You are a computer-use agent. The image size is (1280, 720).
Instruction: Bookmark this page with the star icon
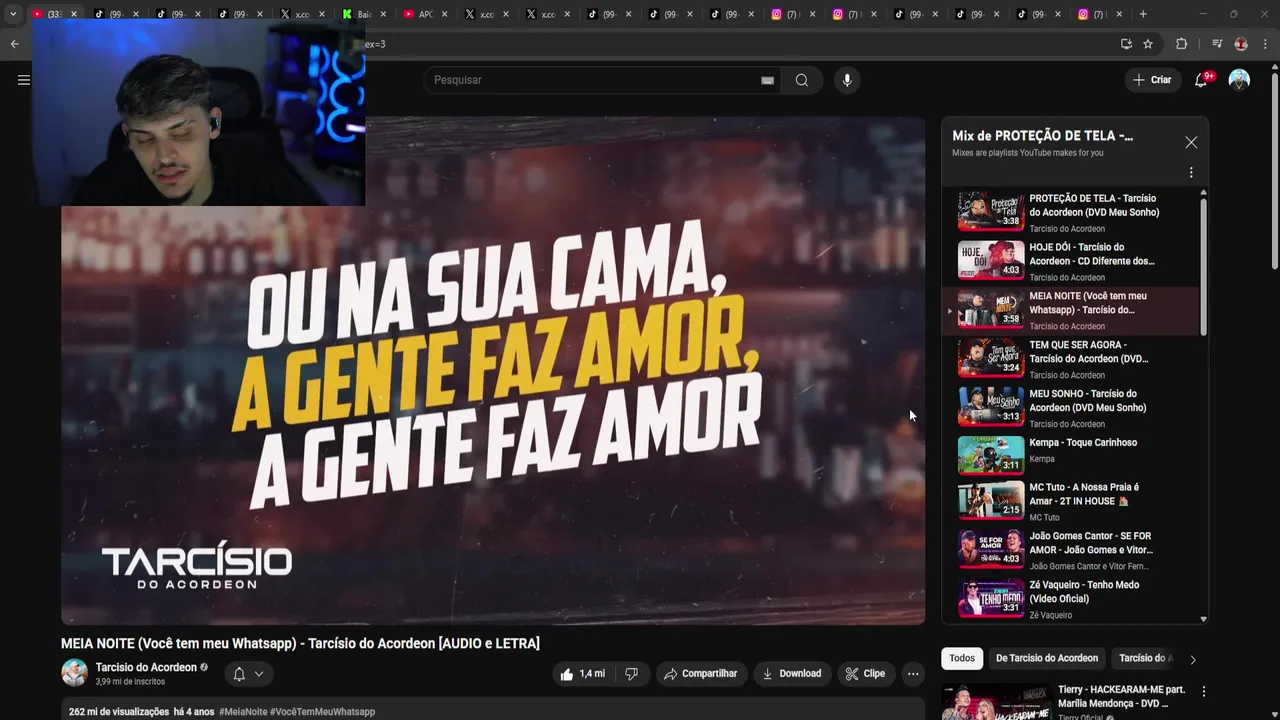[x=1148, y=44]
